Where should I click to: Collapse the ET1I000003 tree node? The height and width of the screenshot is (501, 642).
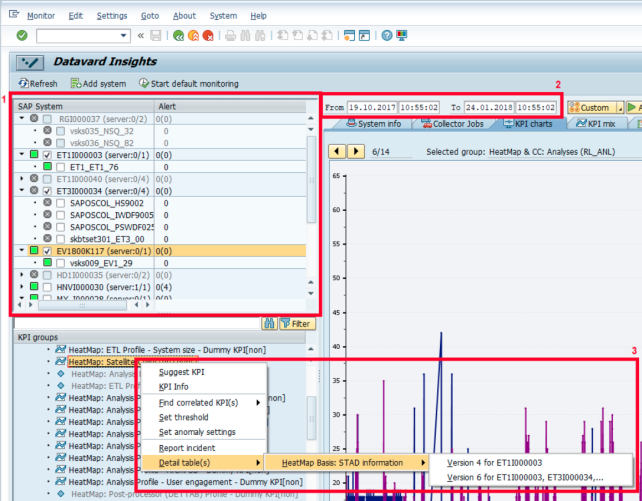point(22,155)
